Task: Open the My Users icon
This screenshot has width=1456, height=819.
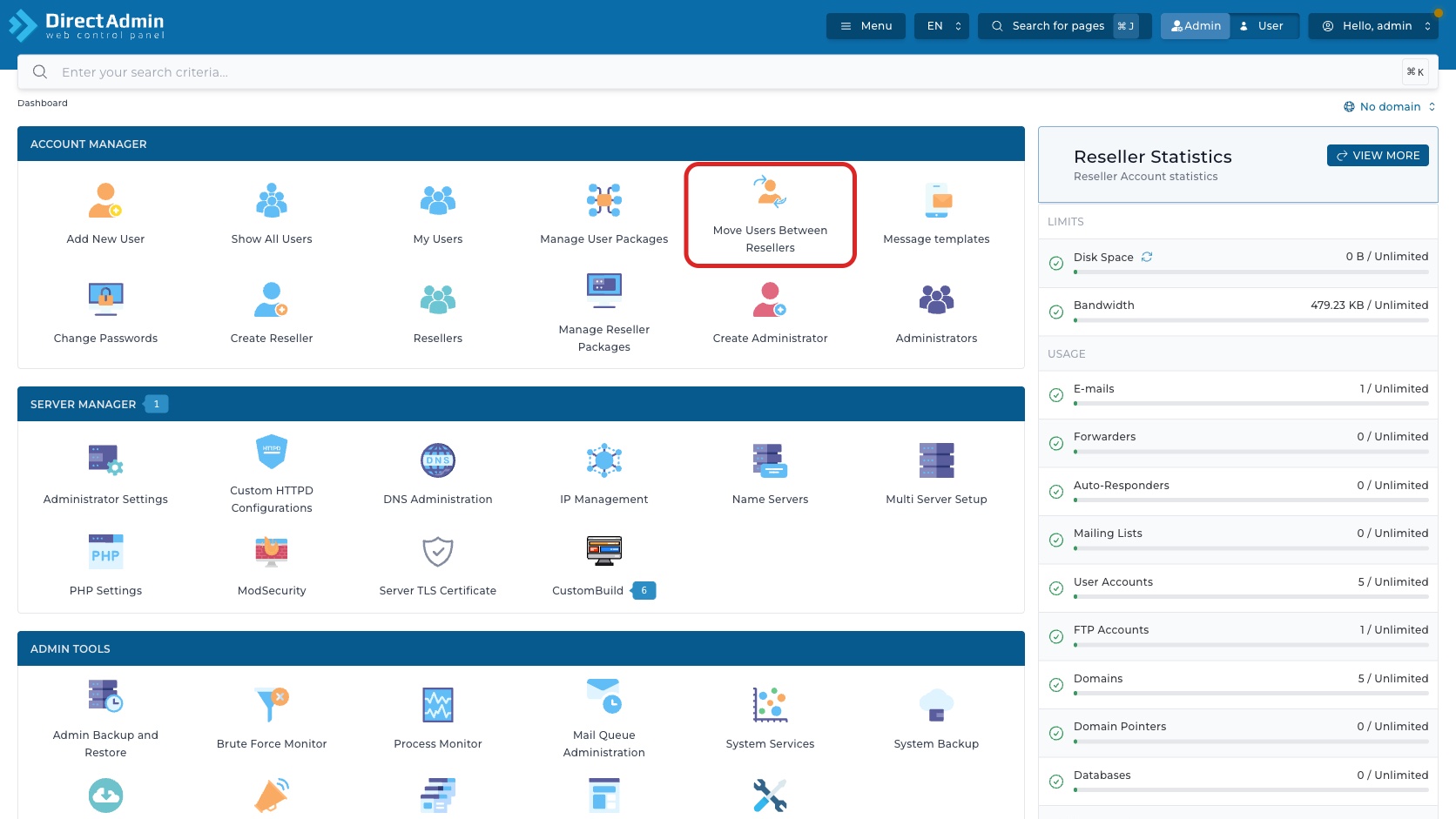Action: (438, 201)
